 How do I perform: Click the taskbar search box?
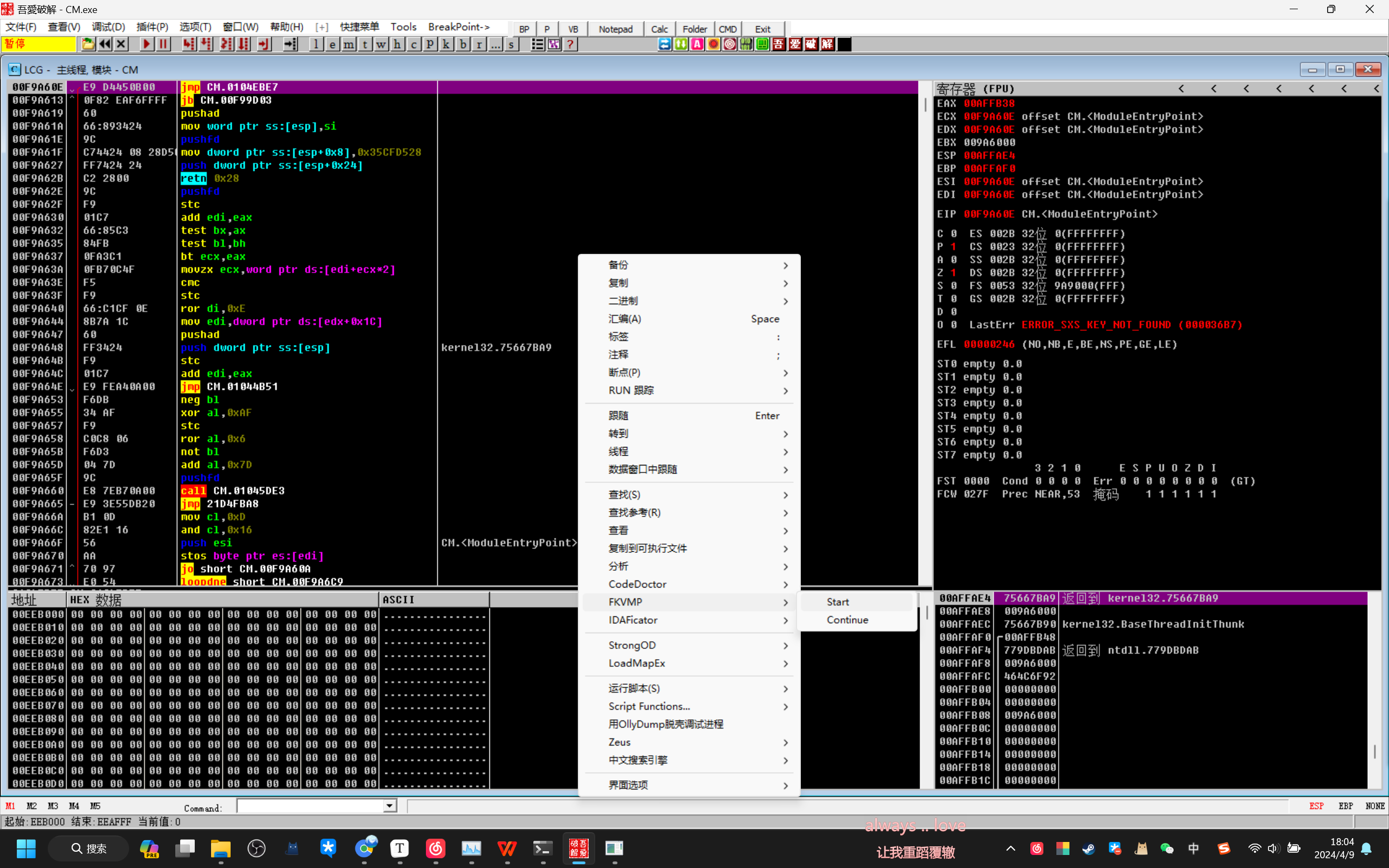point(89,848)
